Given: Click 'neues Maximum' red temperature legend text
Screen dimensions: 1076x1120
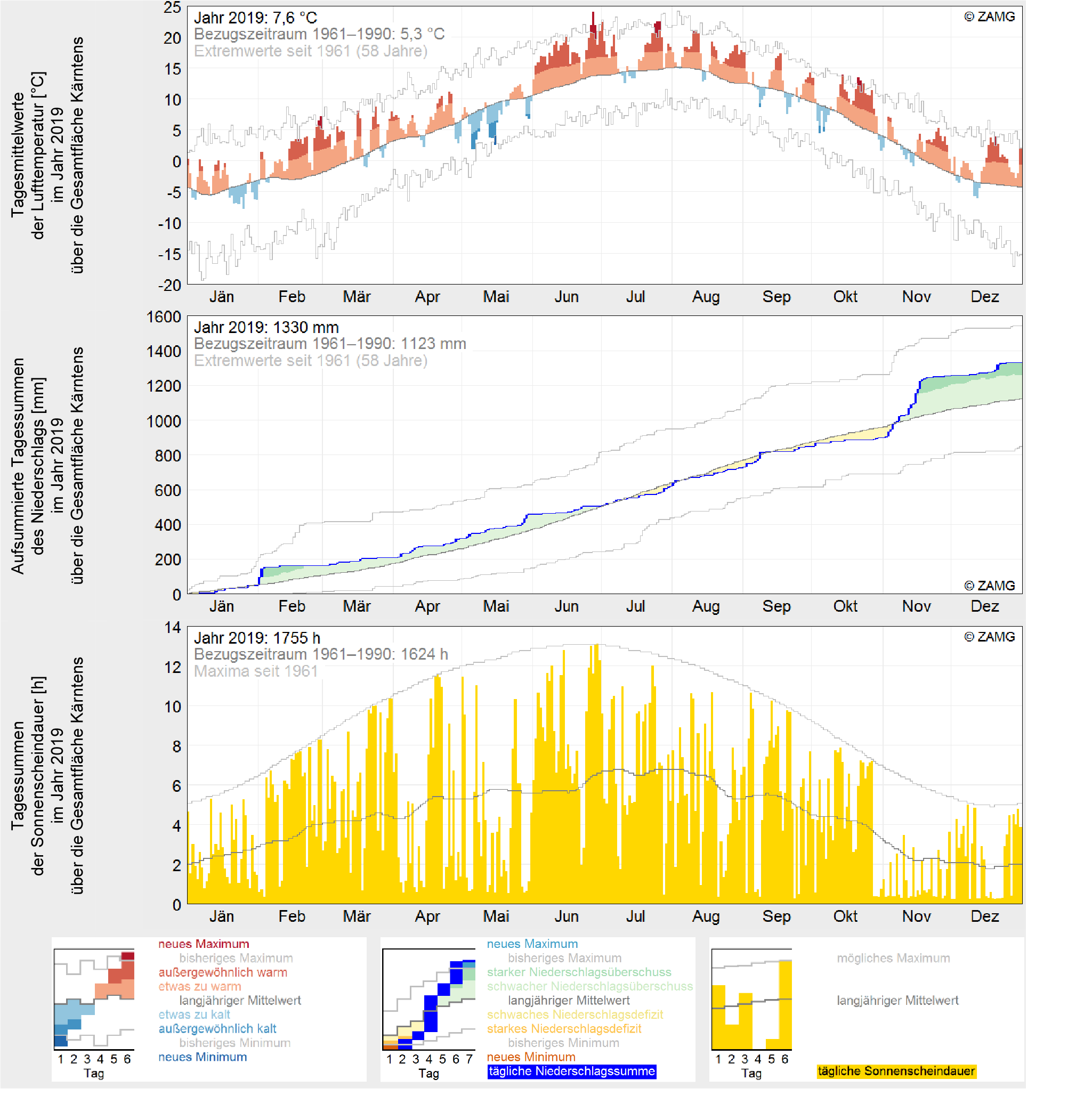Looking at the screenshot, I should pyautogui.click(x=204, y=944).
